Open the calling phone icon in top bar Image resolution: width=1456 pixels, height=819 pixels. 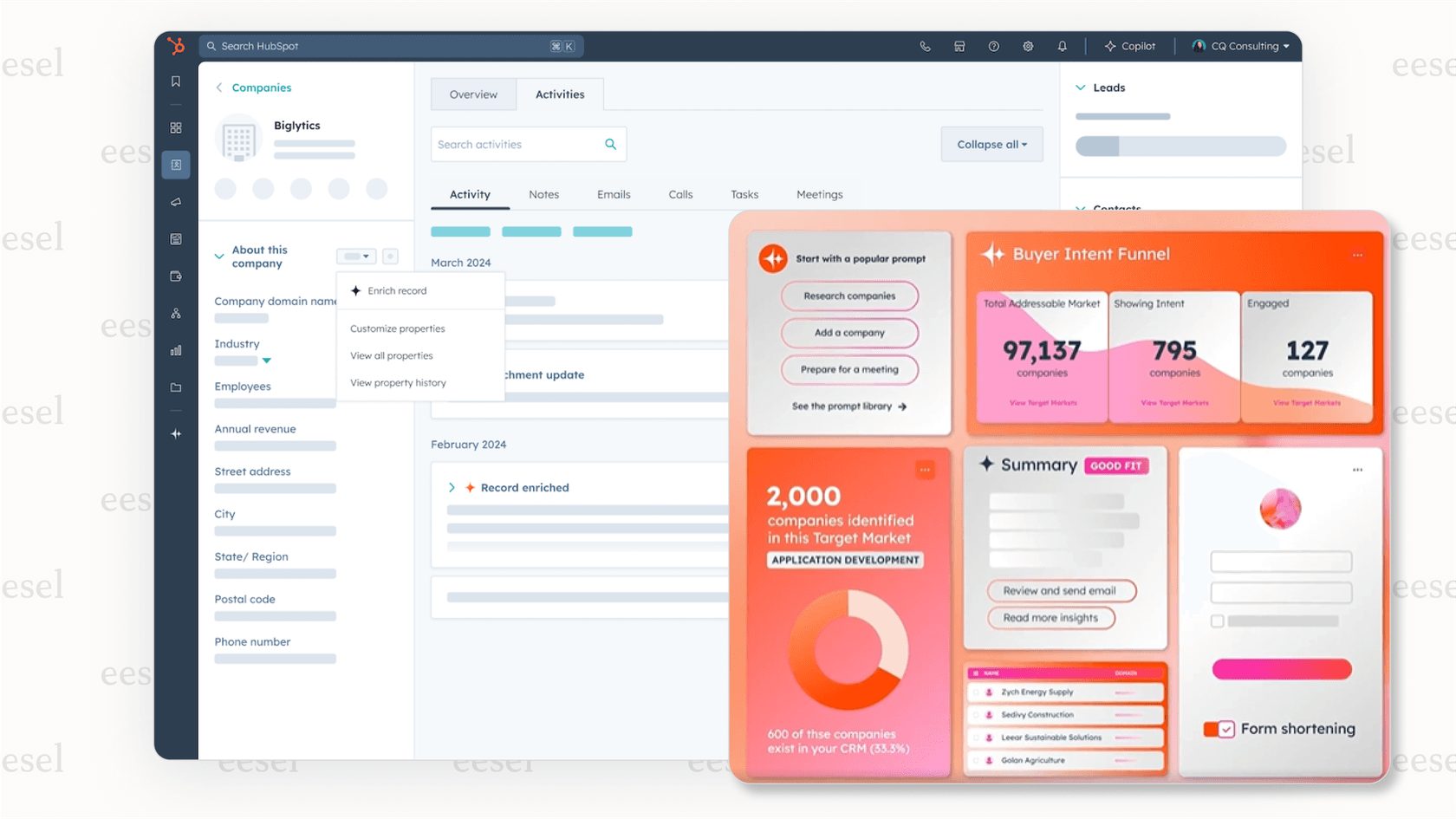tap(925, 46)
